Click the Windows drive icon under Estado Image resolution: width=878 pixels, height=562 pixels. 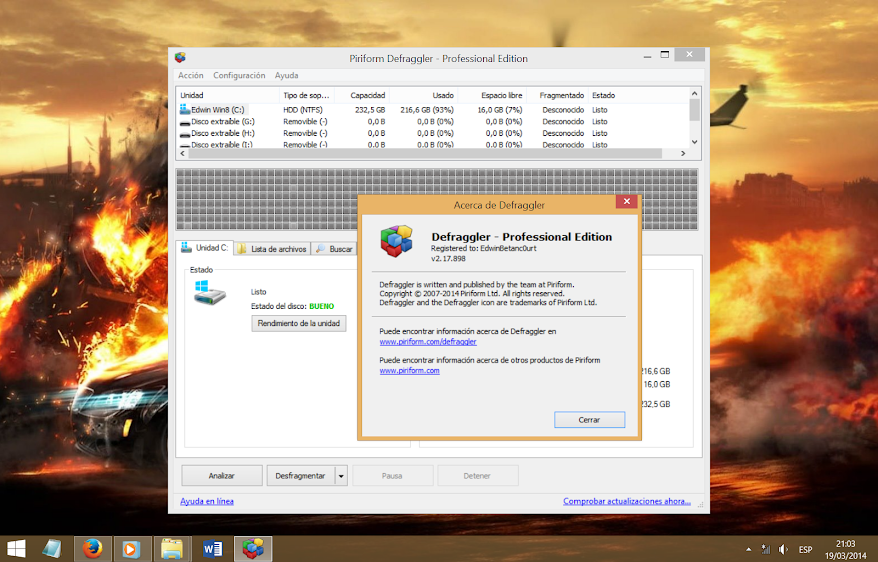click(209, 293)
